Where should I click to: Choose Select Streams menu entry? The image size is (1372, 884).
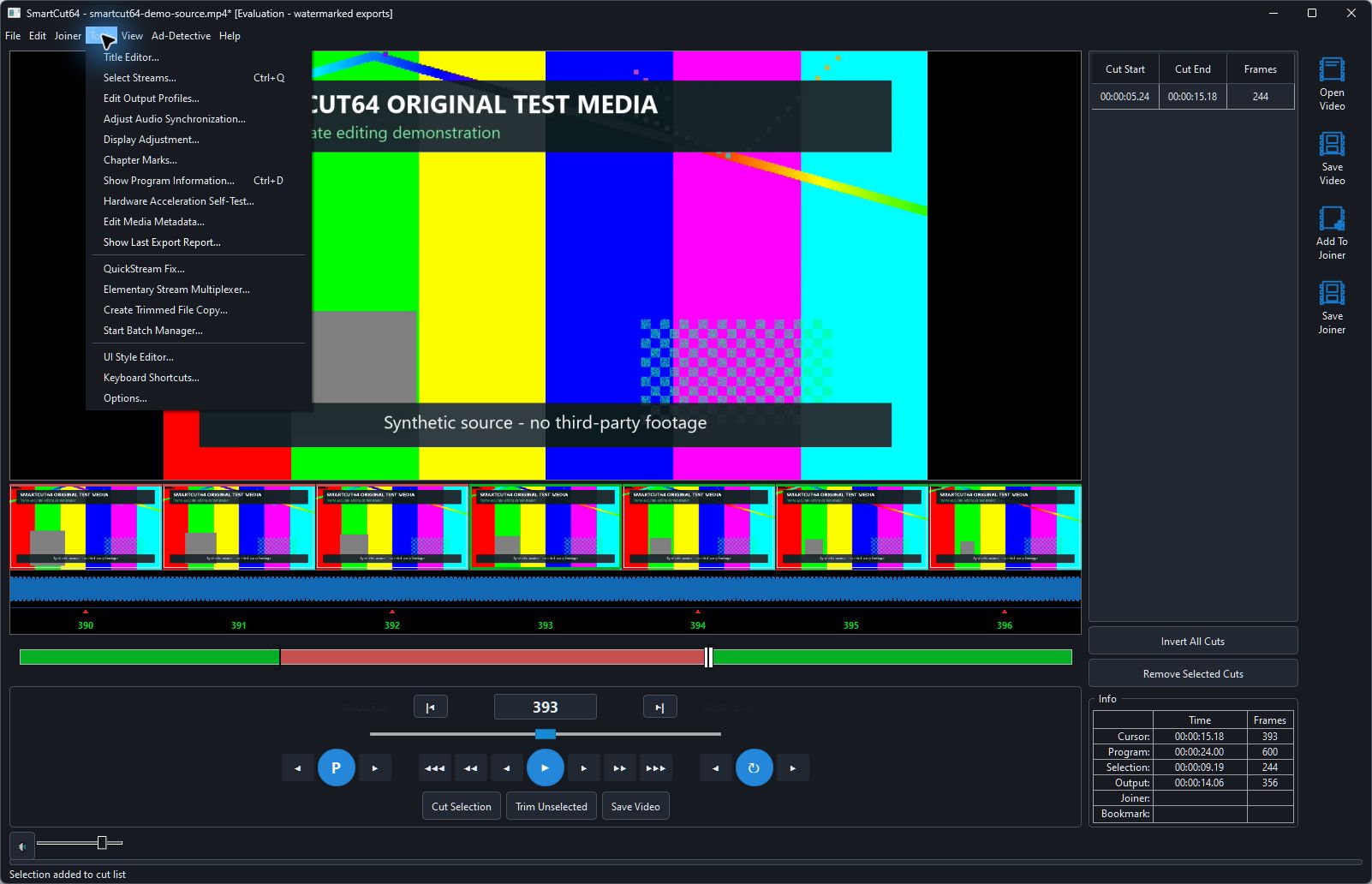point(199,78)
